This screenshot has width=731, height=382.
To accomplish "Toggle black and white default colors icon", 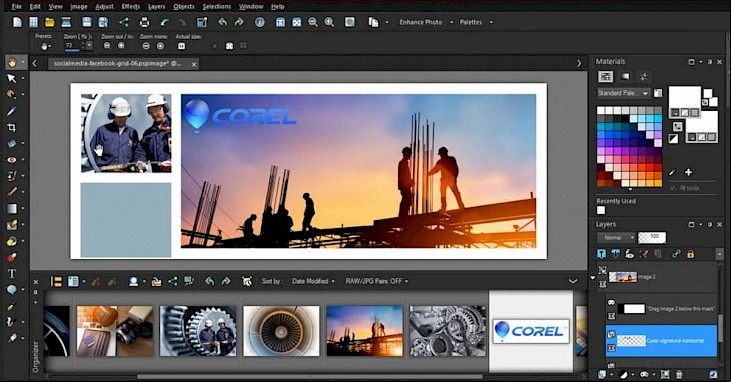I will [x=673, y=138].
